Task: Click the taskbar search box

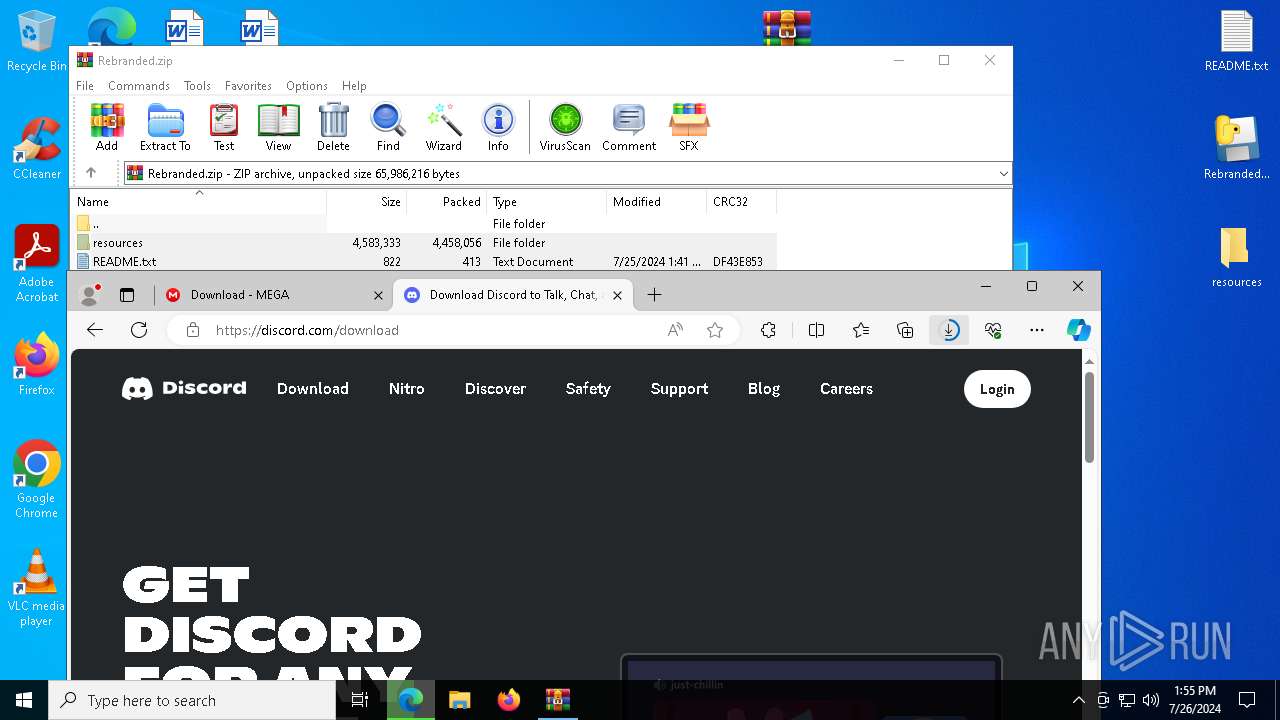Action: click(192, 700)
